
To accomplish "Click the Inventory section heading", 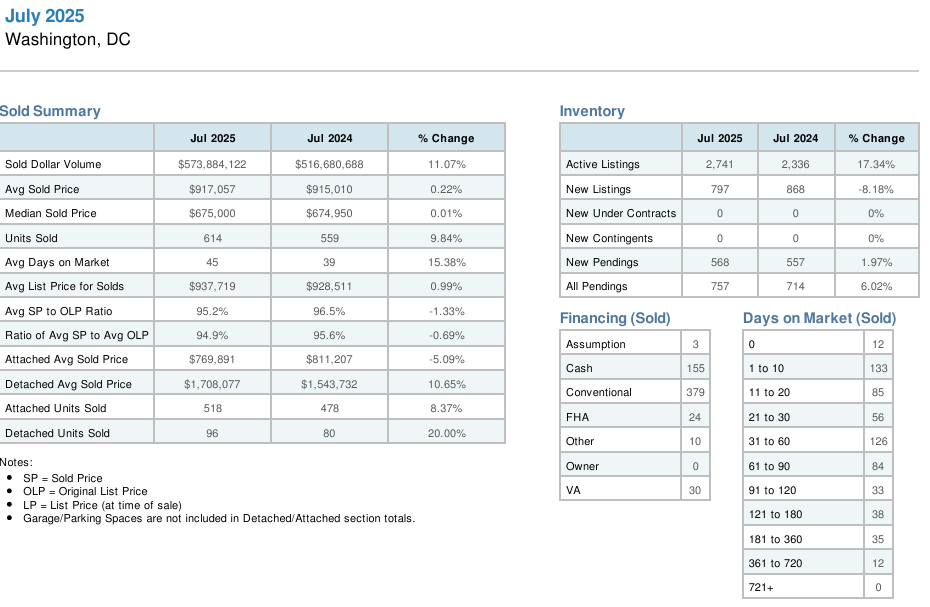I will 592,111.
